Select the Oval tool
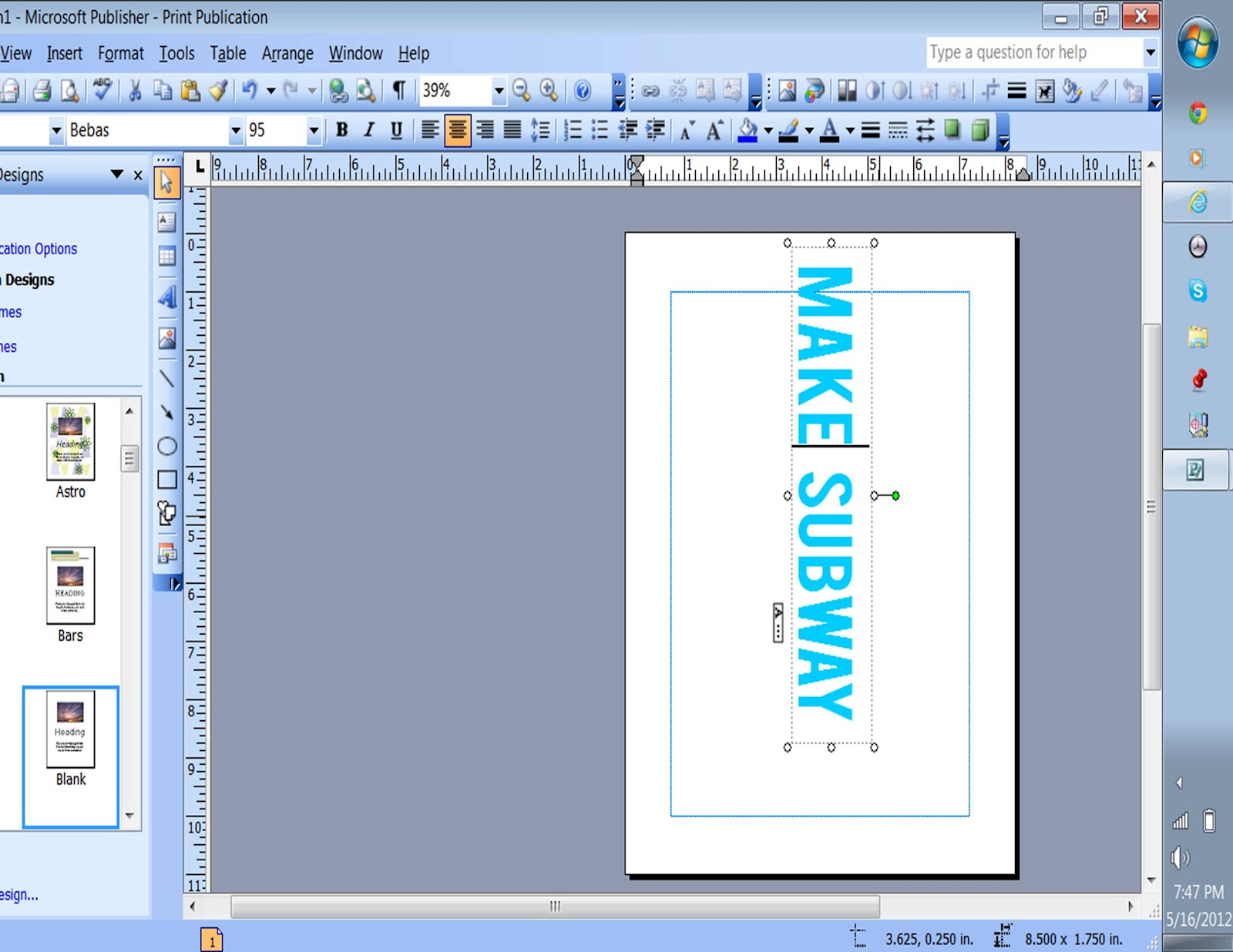The width and height of the screenshot is (1233, 952). (x=166, y=445)
